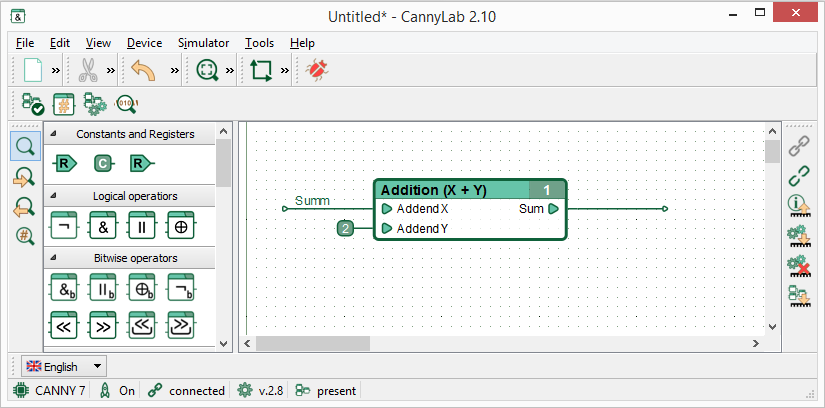Click the magnifier with hash icon
Screen dimensions: 825x408
point(25,235)
